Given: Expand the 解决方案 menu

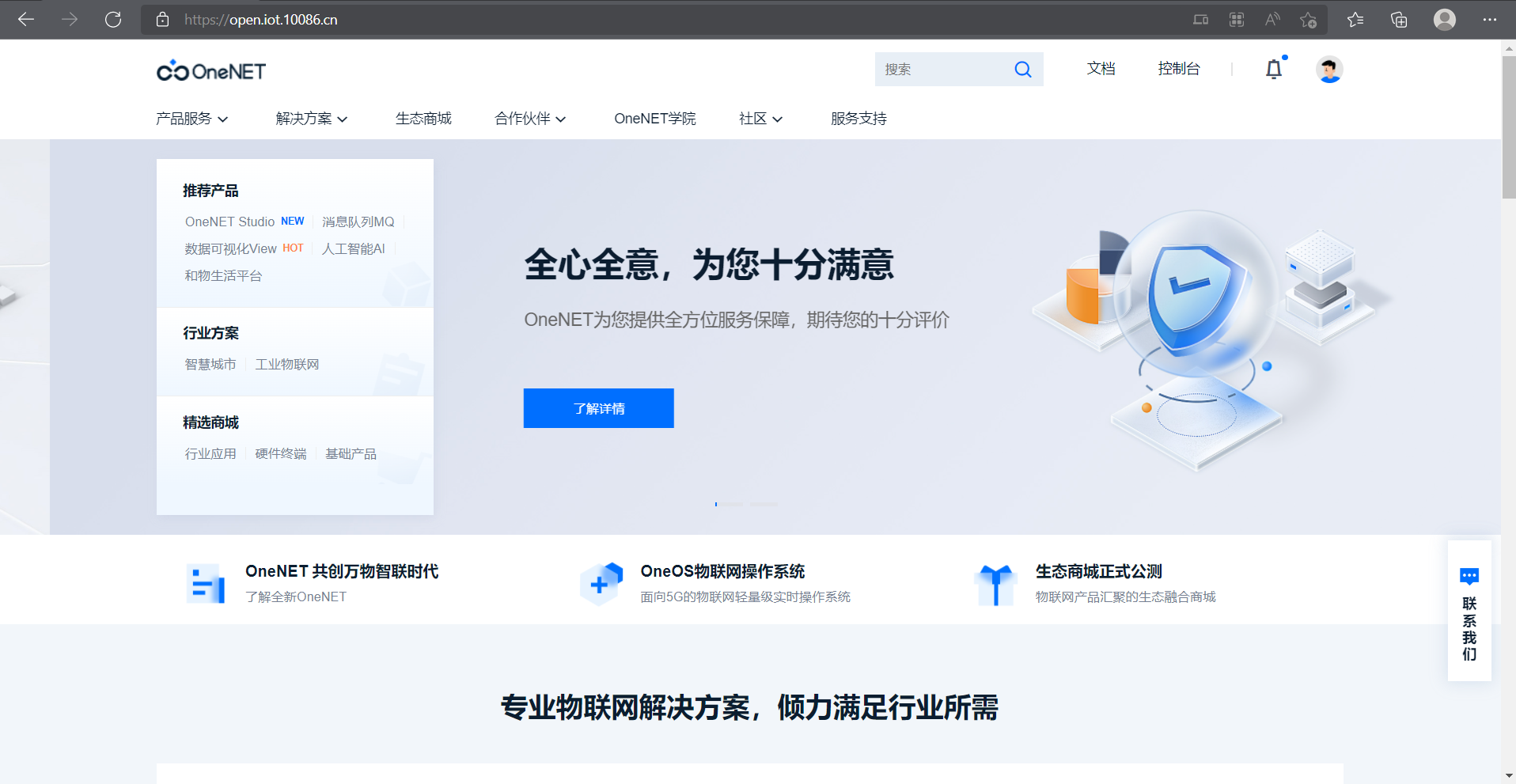Looking at the screenshot, I should tap(312, 119).
